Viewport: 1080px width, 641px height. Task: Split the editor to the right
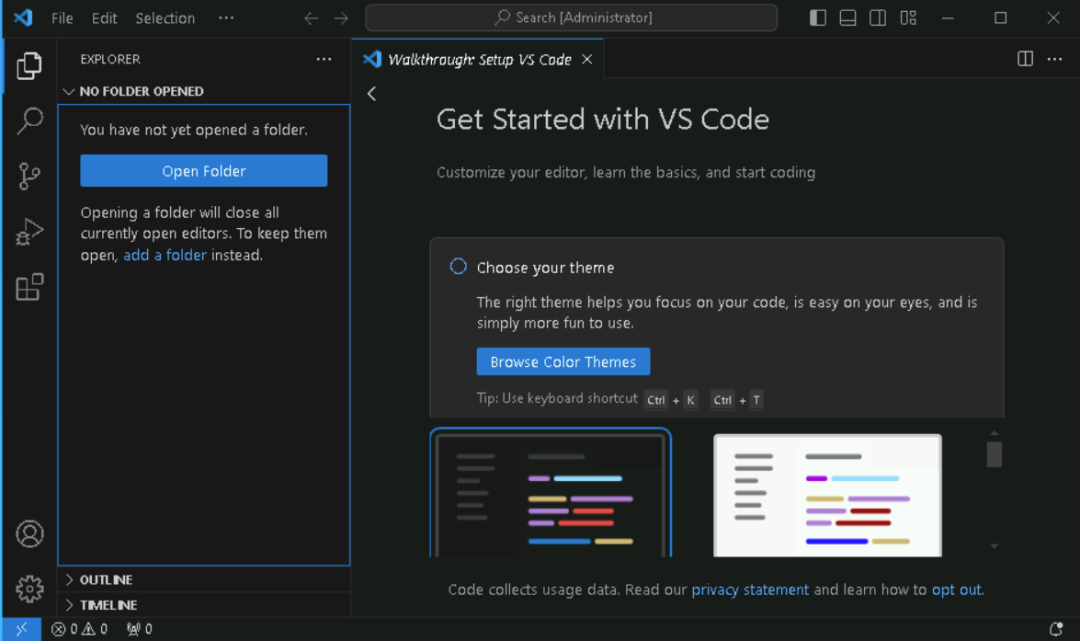(x=1025, y=59)
